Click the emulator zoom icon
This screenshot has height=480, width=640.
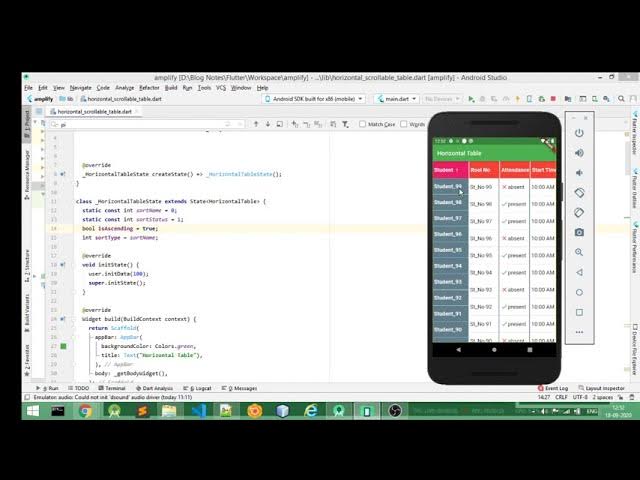pyautogui.click(x=579, y=252)
